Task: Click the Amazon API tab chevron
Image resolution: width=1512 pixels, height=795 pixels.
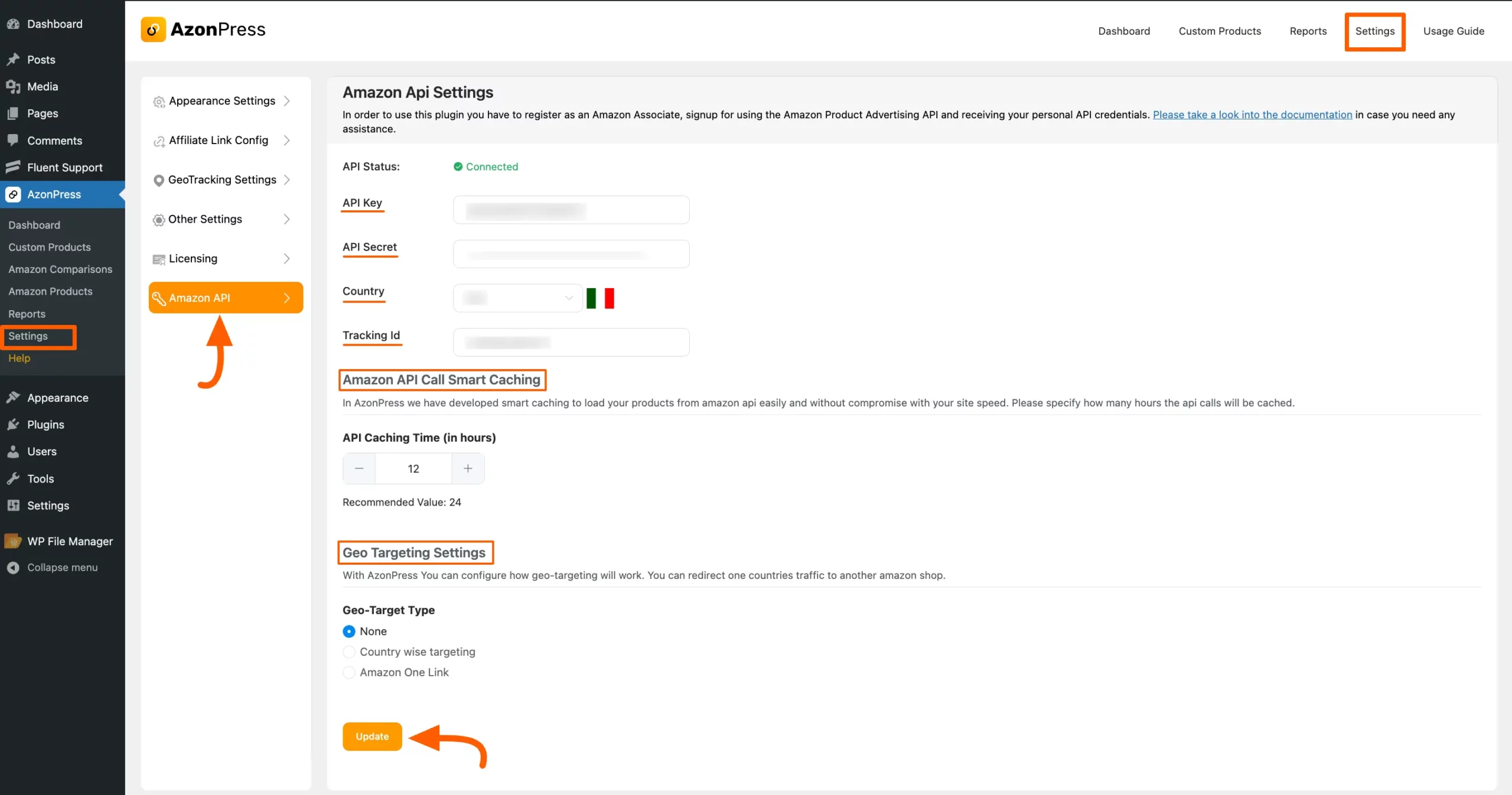Action: [287, 298]
